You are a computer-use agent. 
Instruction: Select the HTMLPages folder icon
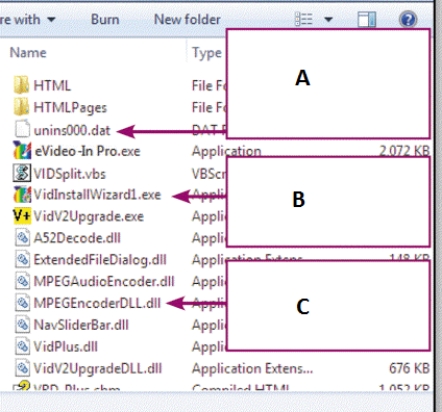pyautogui.click(x=21, y=107)
